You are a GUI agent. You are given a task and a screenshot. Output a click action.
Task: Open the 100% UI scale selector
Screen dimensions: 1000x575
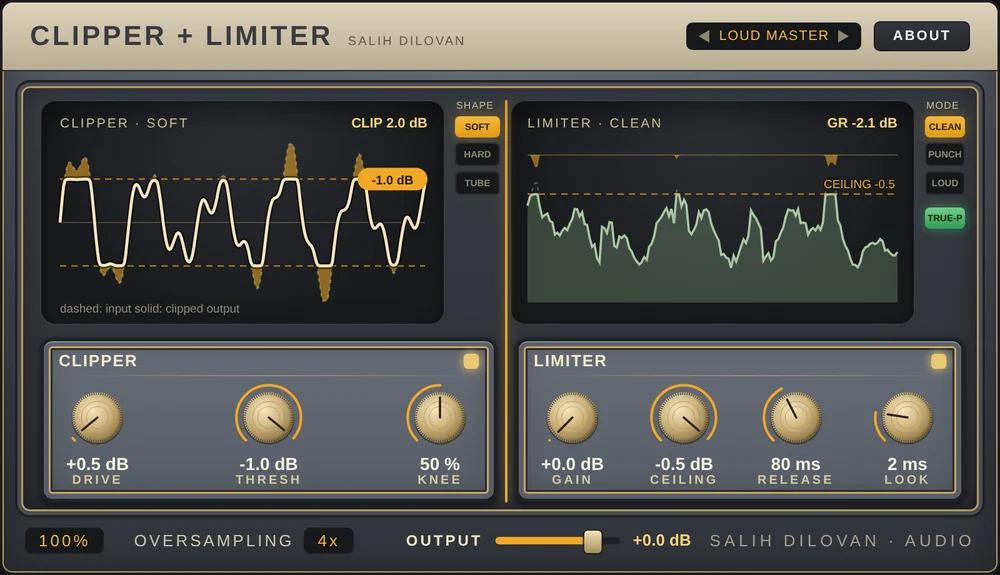(64, 541)
